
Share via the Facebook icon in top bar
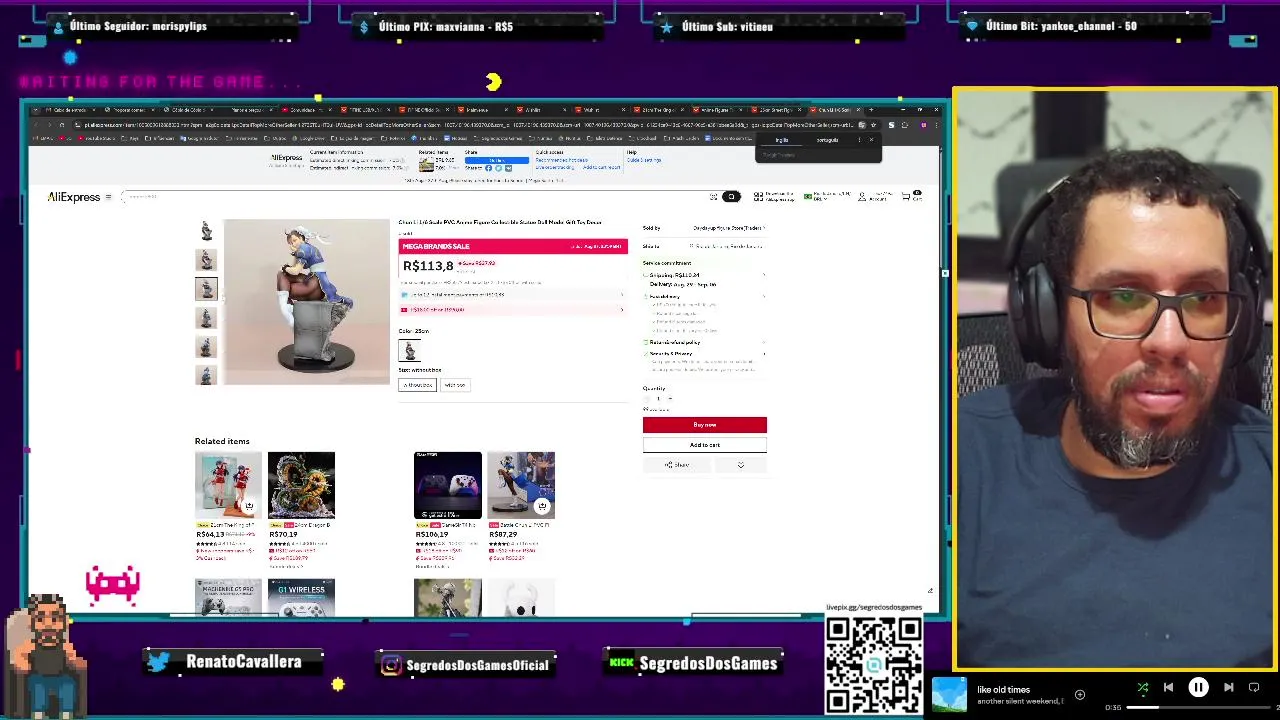tap(488, 168)
